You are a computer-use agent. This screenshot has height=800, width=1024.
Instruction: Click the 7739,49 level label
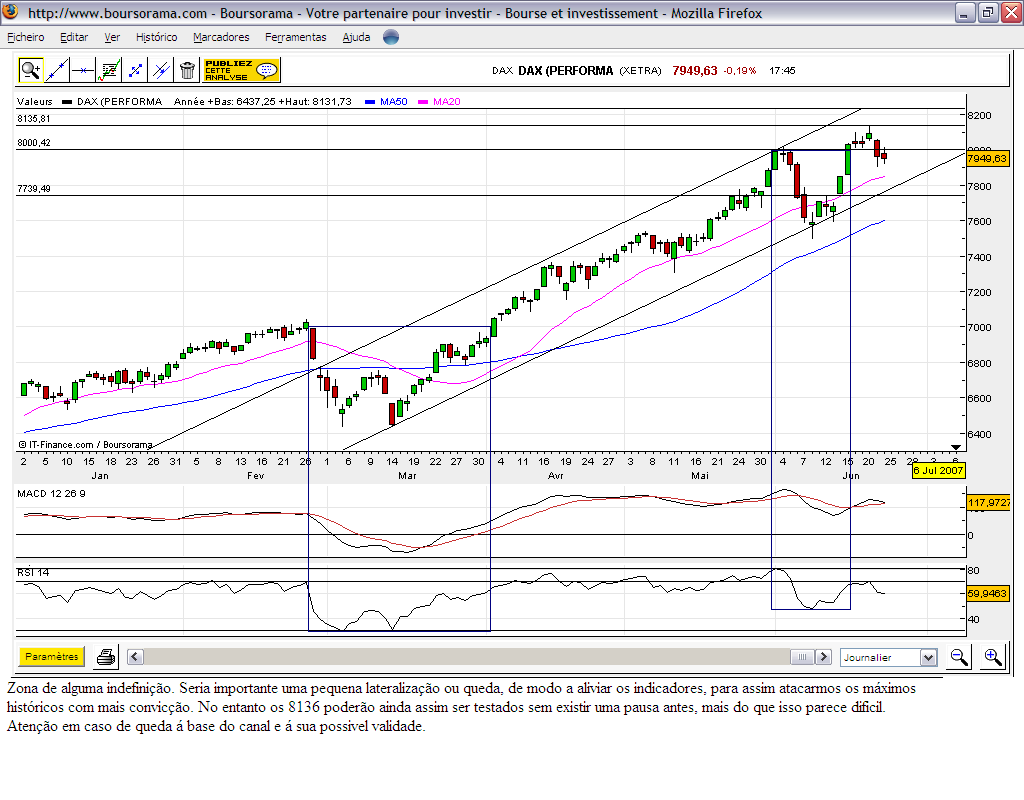(33, 189)
